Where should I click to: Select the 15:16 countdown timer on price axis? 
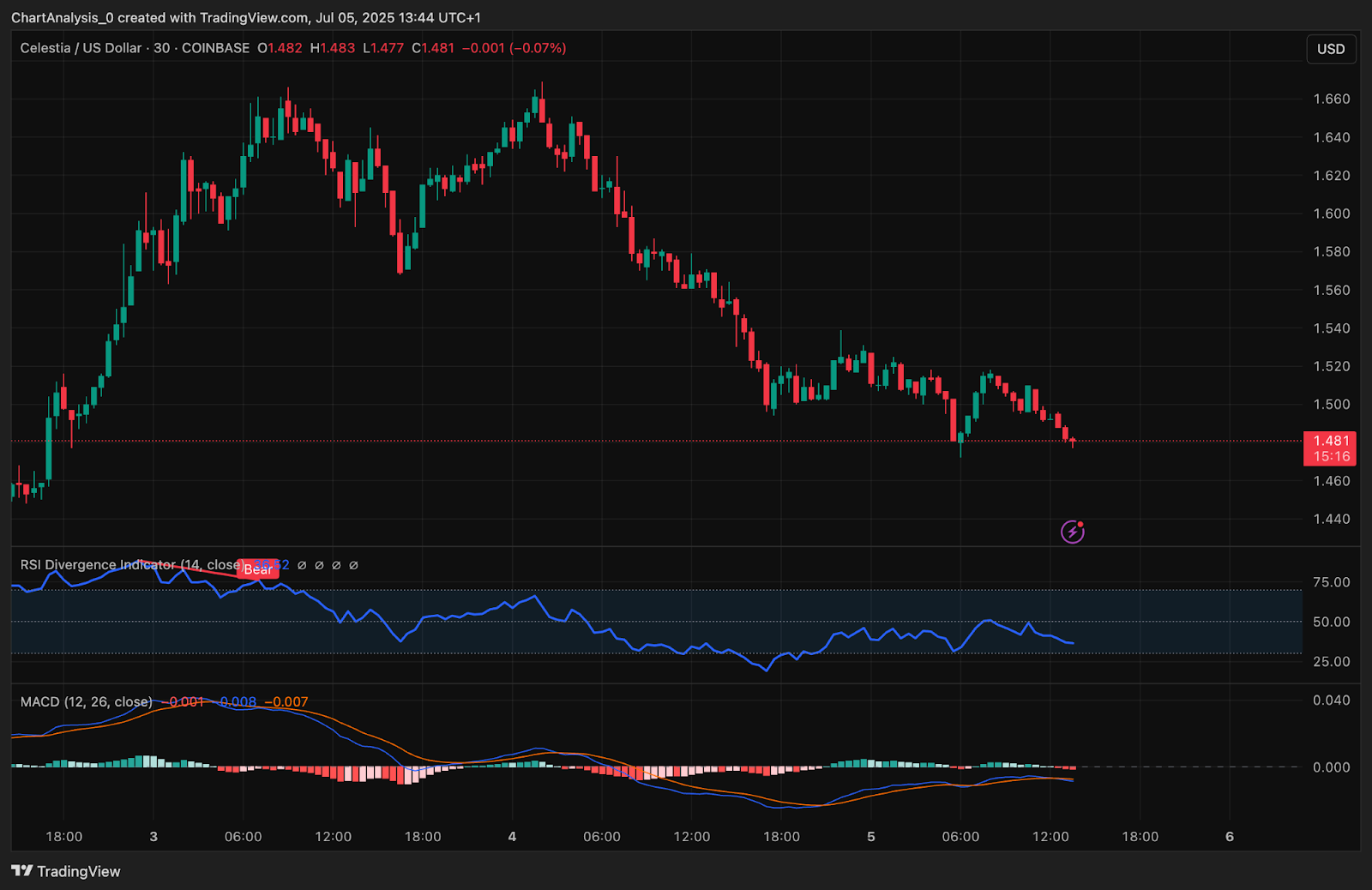[x=1331, y=456]
